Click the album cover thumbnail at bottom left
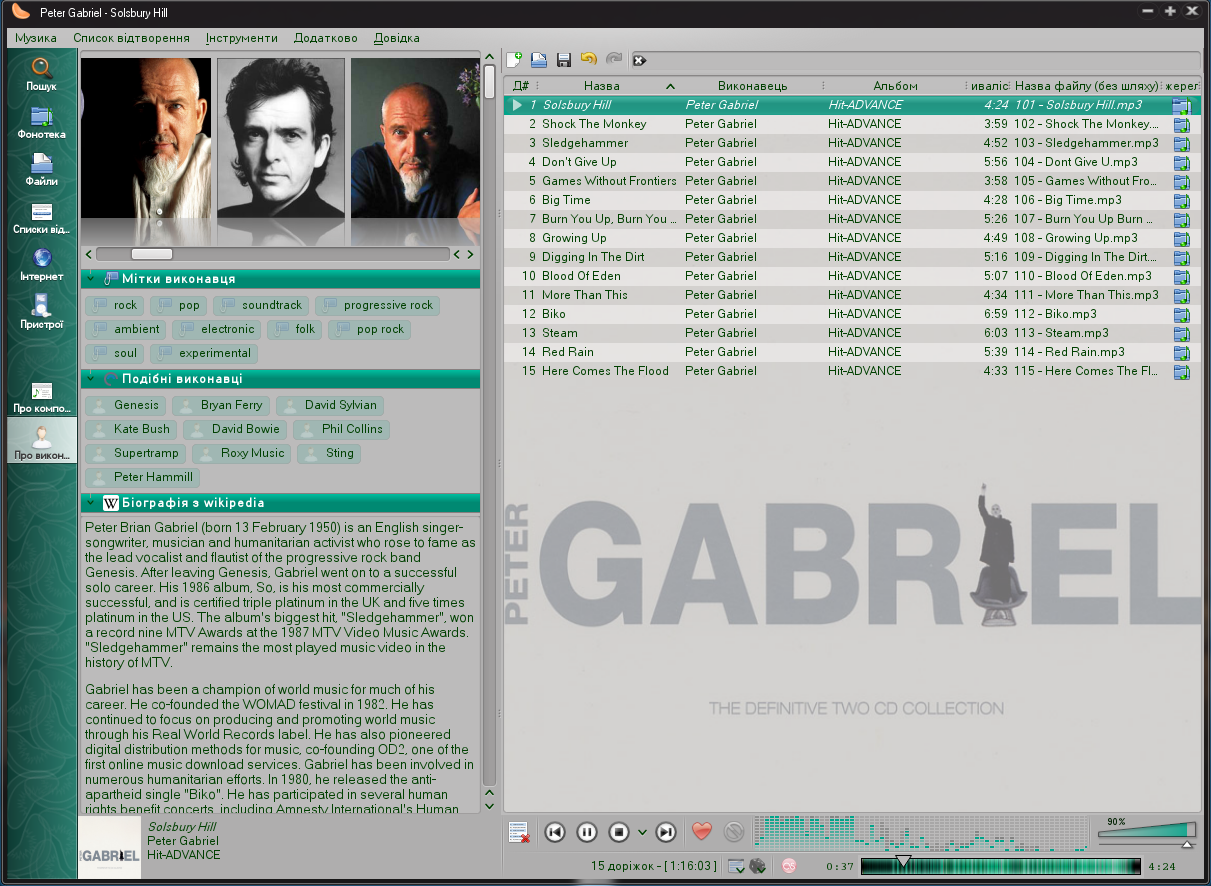Viewport: 1211px width, 886px height. 110,847
